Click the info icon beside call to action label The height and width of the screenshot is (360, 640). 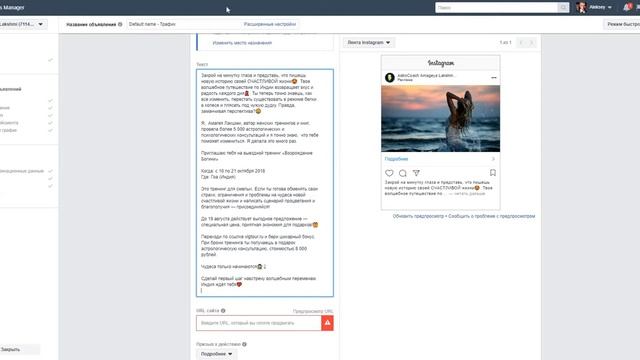tap(244, 344)
